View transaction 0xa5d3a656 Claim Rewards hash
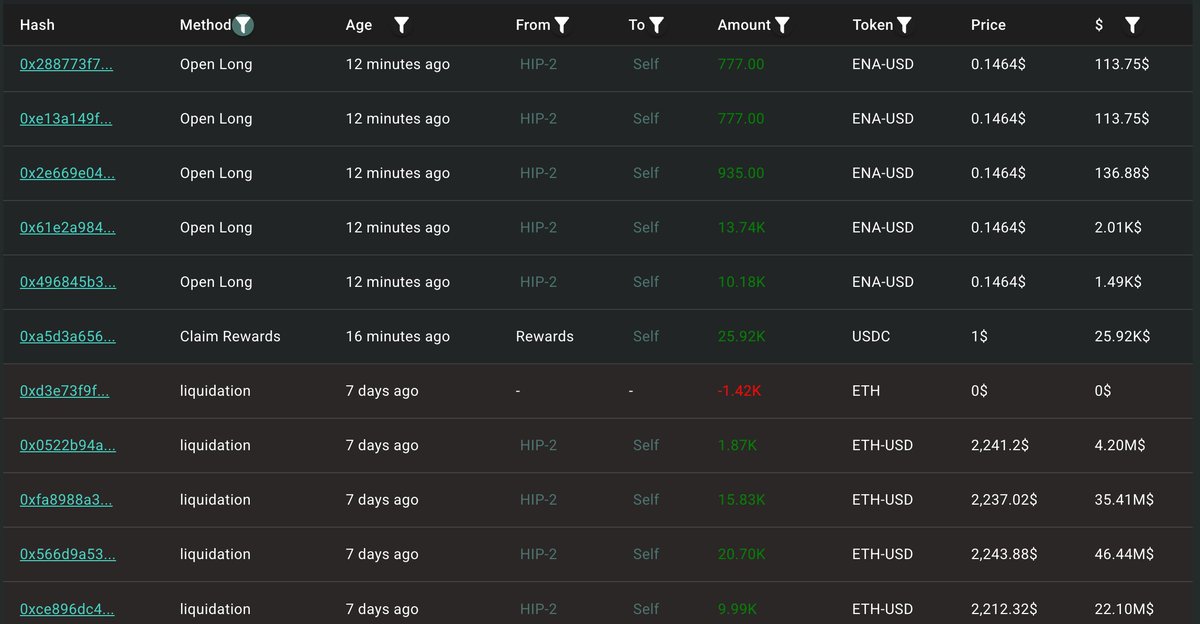This screenshot has width=1200, height=624. tap(67, 336)
